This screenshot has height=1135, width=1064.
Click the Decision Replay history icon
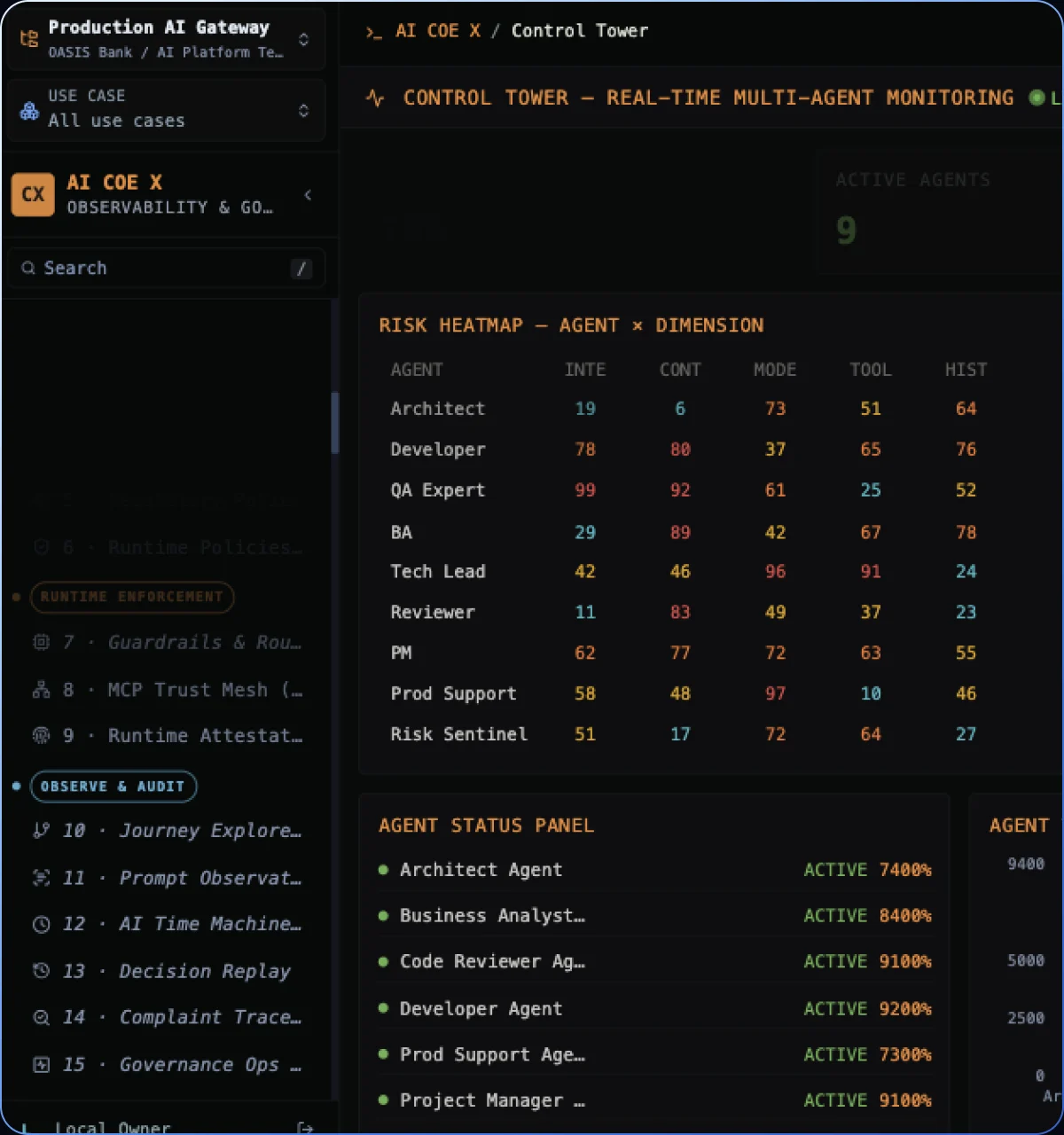41,971
